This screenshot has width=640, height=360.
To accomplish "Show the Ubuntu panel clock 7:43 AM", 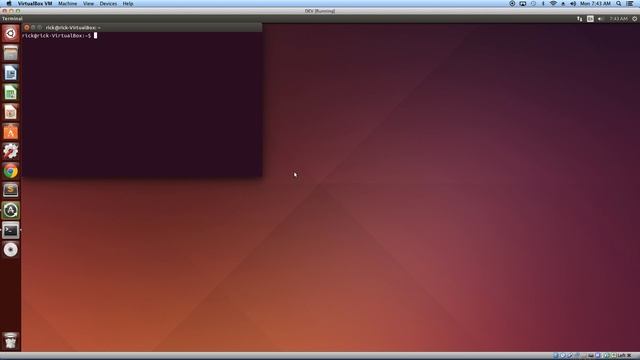I will [618, 19].
